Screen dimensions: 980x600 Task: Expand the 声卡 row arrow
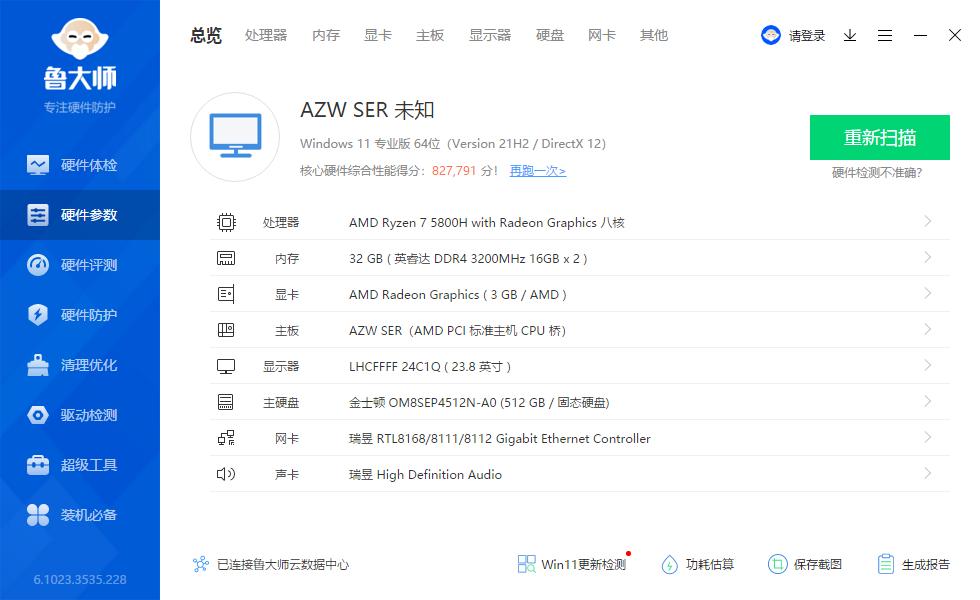928,473
